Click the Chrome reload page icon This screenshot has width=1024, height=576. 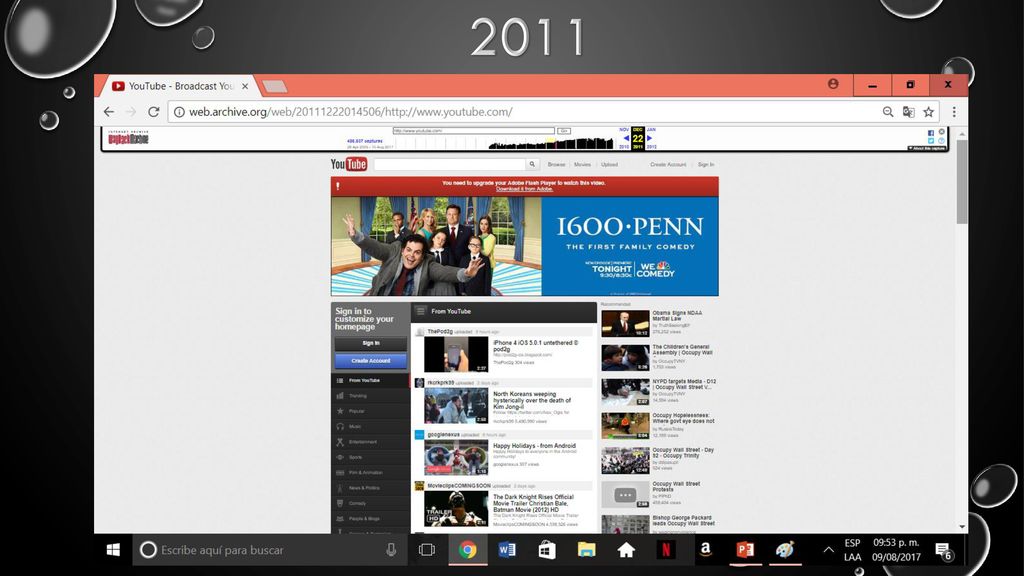pos(153,112)
